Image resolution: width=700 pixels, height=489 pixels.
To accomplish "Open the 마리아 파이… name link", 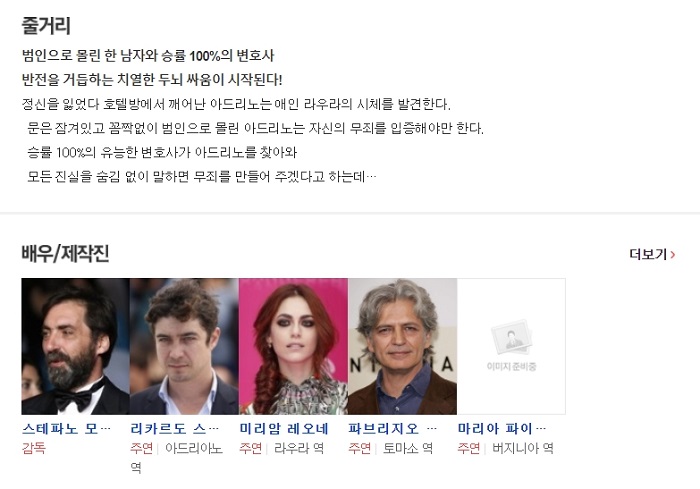I will (x=502, y=429).
